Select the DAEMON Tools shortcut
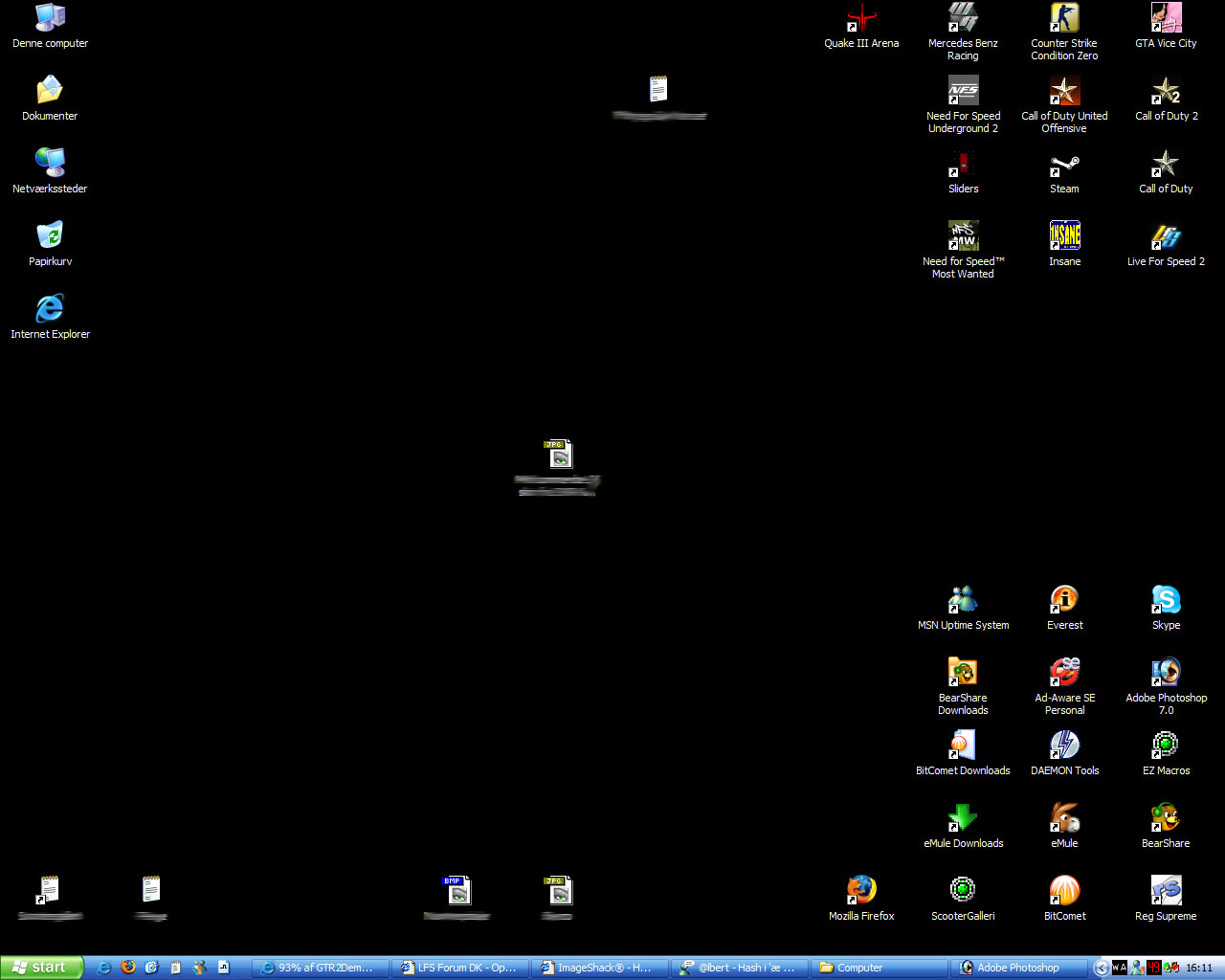The image size is (1225, 980). pos(1064,753)
